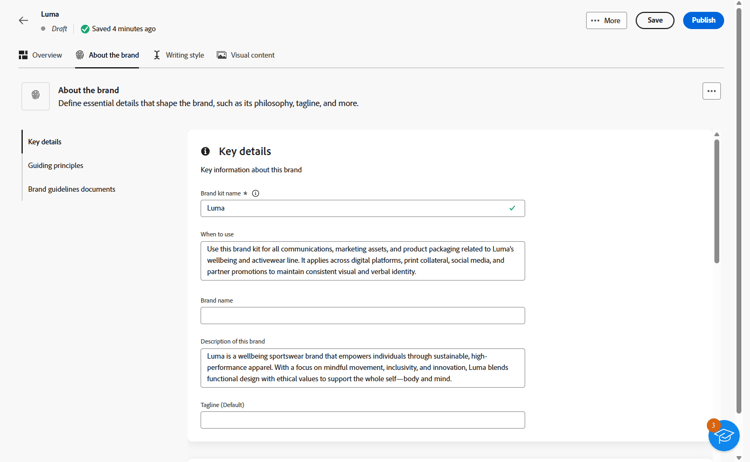Open the learning graduation cap widget
The image size is (750, 462).
723,435
